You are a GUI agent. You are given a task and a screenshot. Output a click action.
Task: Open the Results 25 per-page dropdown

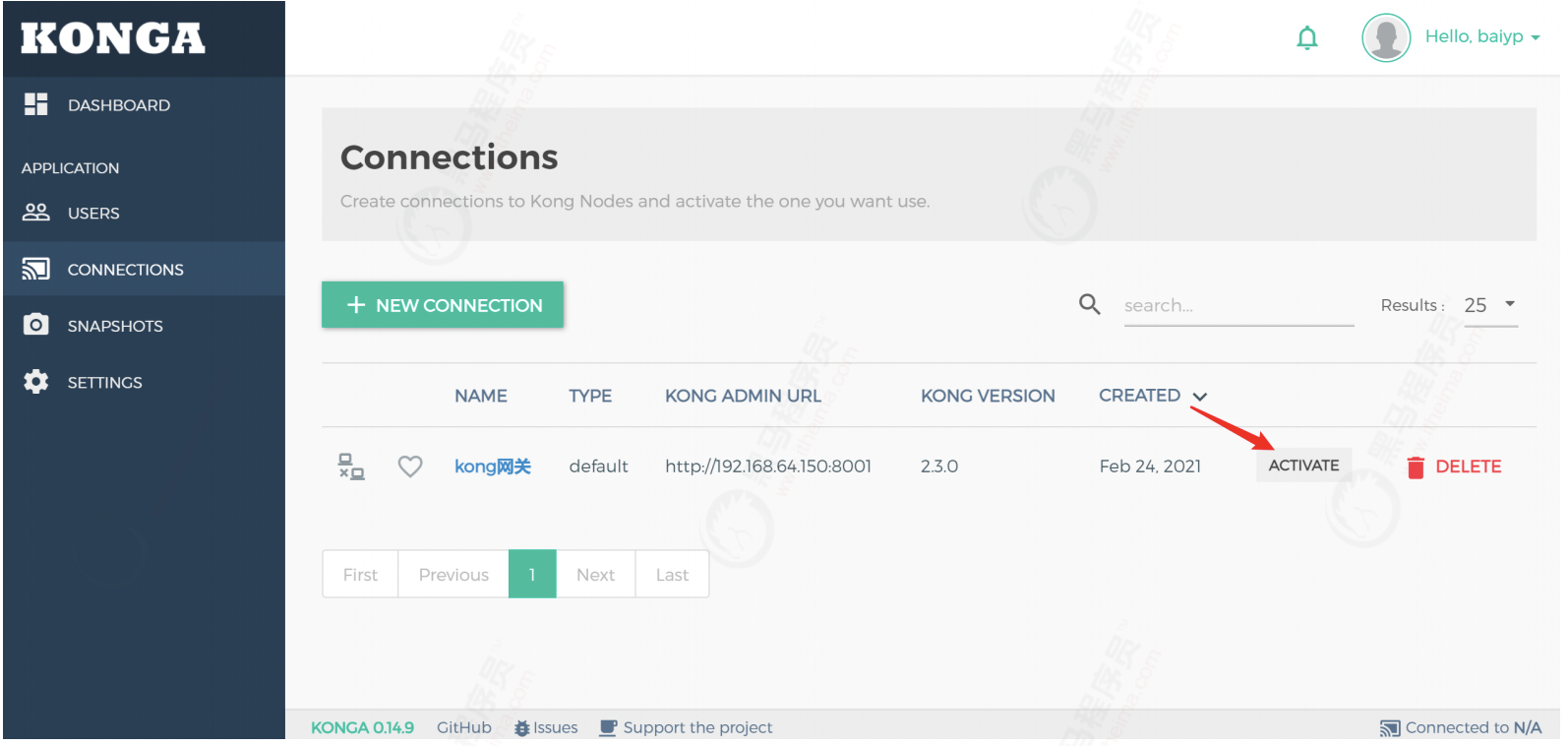(x=1490, y=305)
